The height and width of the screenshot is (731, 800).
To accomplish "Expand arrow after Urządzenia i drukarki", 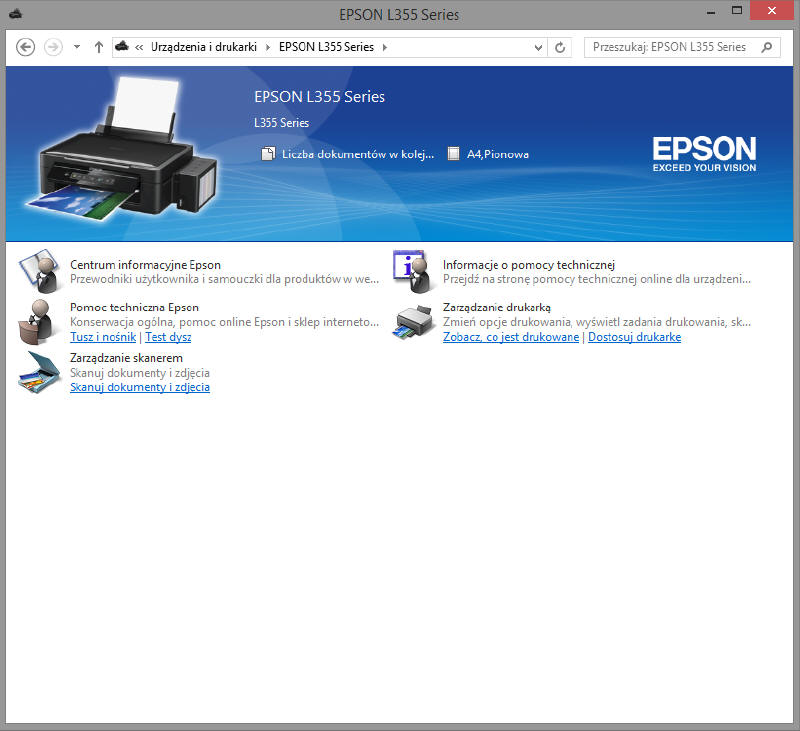I will click(268, 47).
